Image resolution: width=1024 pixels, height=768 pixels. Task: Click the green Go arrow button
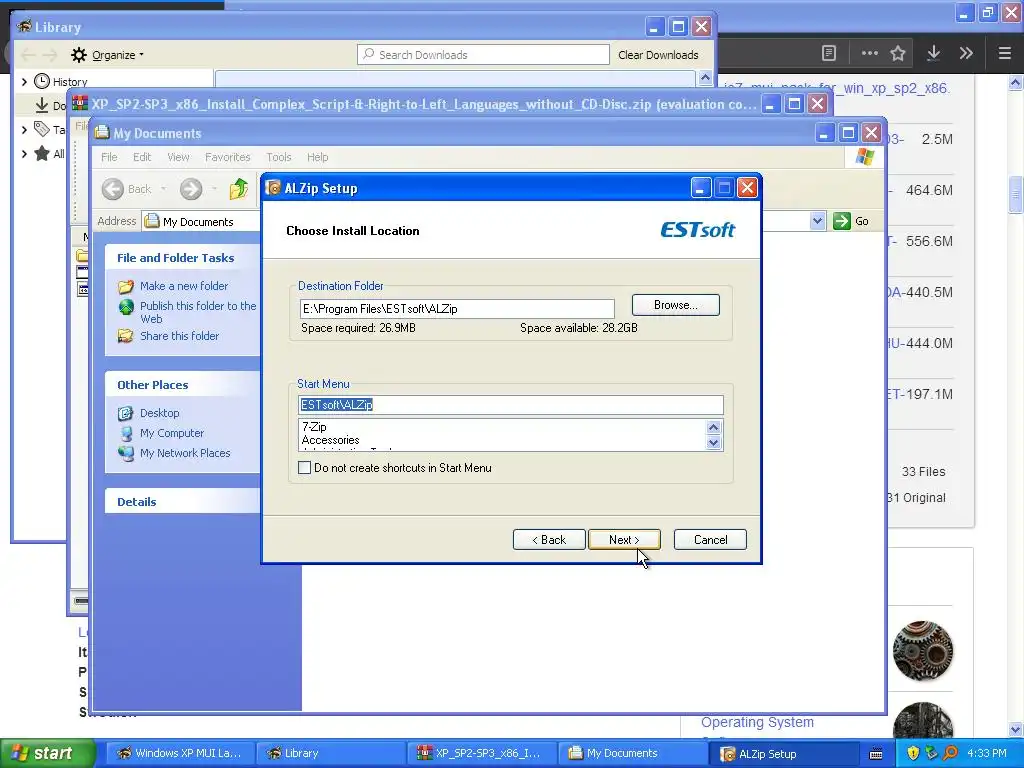(842, 221)
